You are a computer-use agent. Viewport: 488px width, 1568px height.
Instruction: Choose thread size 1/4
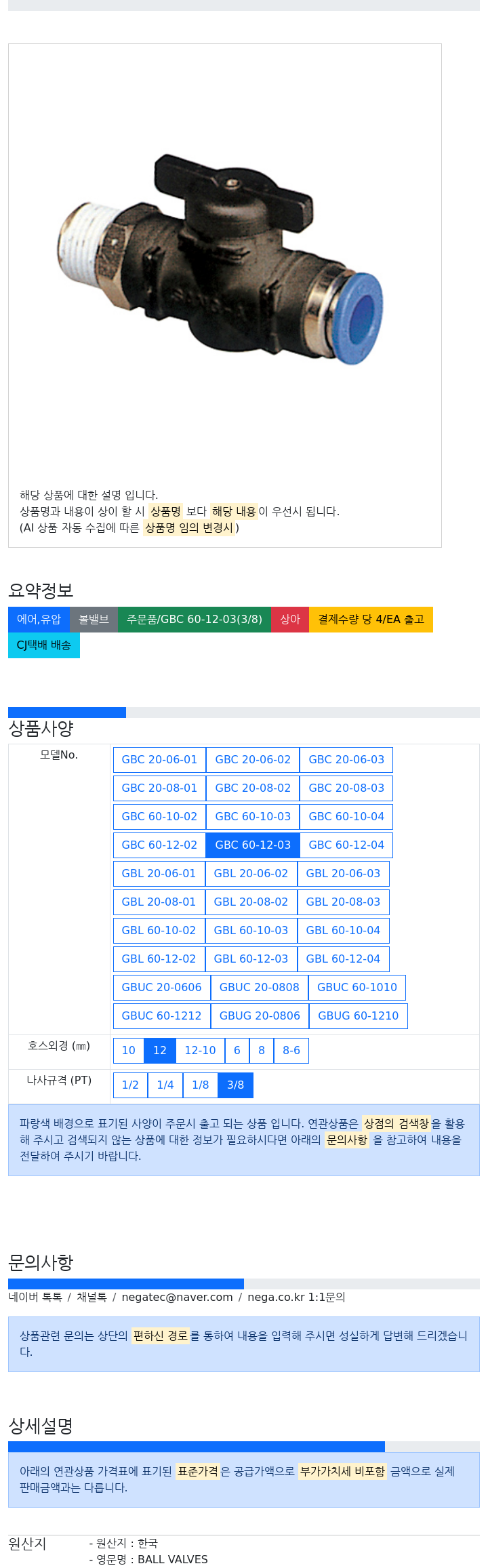(x=165, y=1085)
